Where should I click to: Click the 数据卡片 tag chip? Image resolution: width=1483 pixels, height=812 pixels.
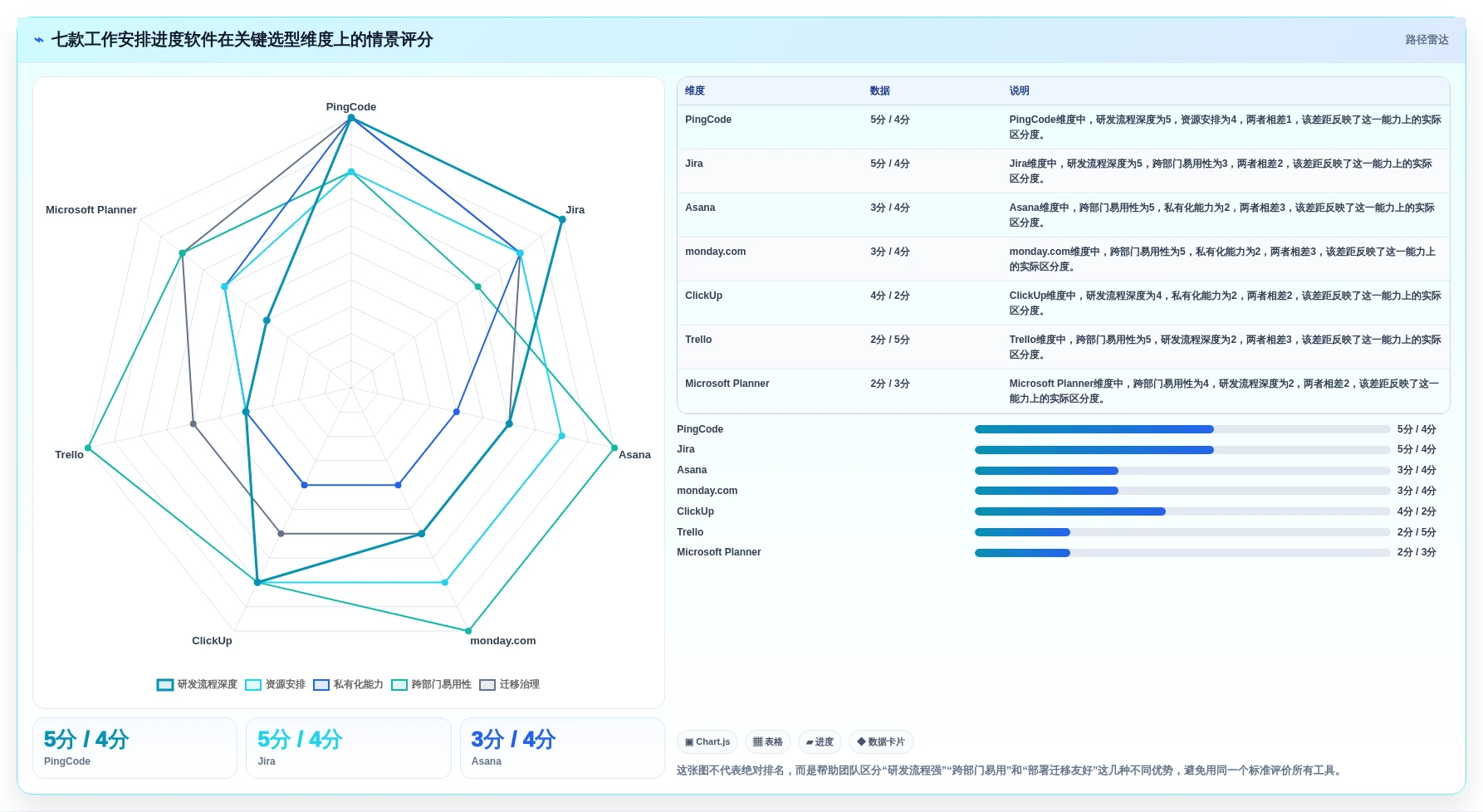coord(881,742)
